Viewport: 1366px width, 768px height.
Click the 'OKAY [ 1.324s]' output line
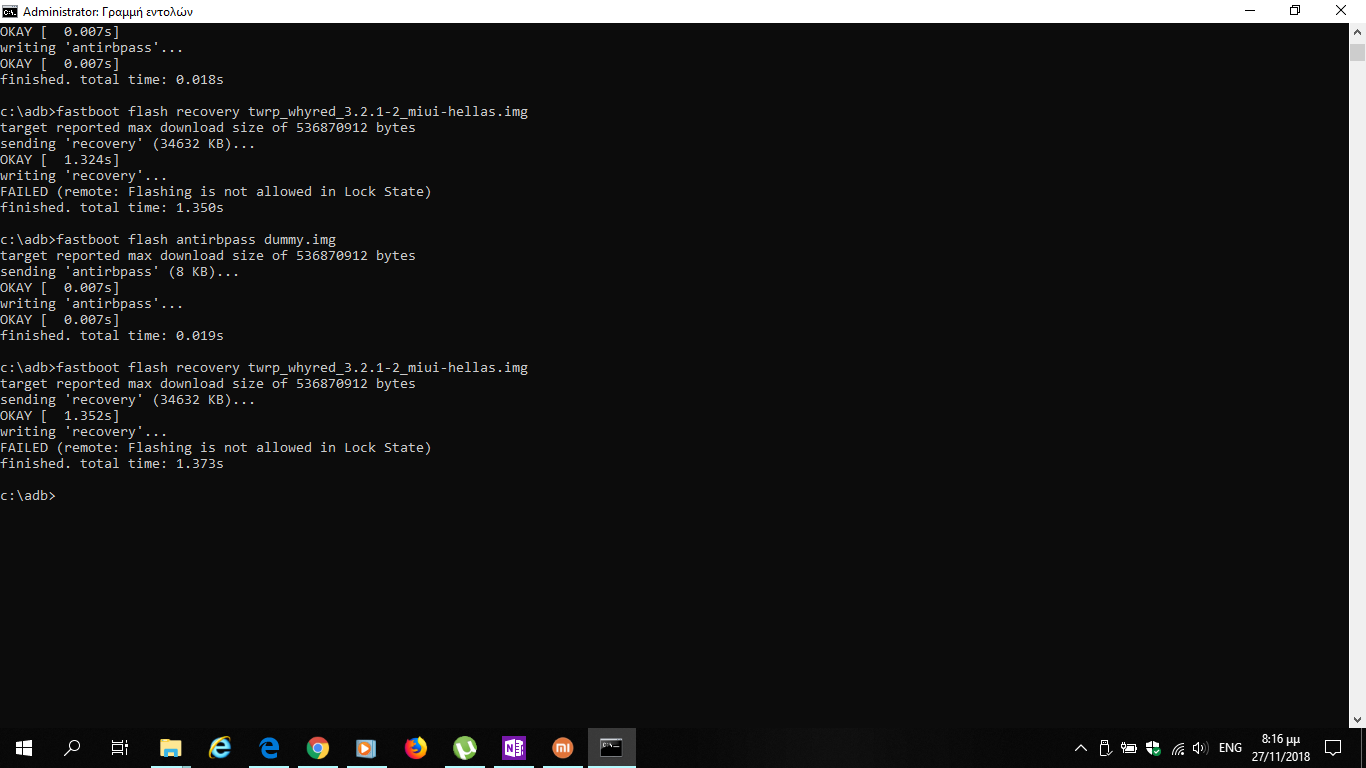tap(60, 160)
